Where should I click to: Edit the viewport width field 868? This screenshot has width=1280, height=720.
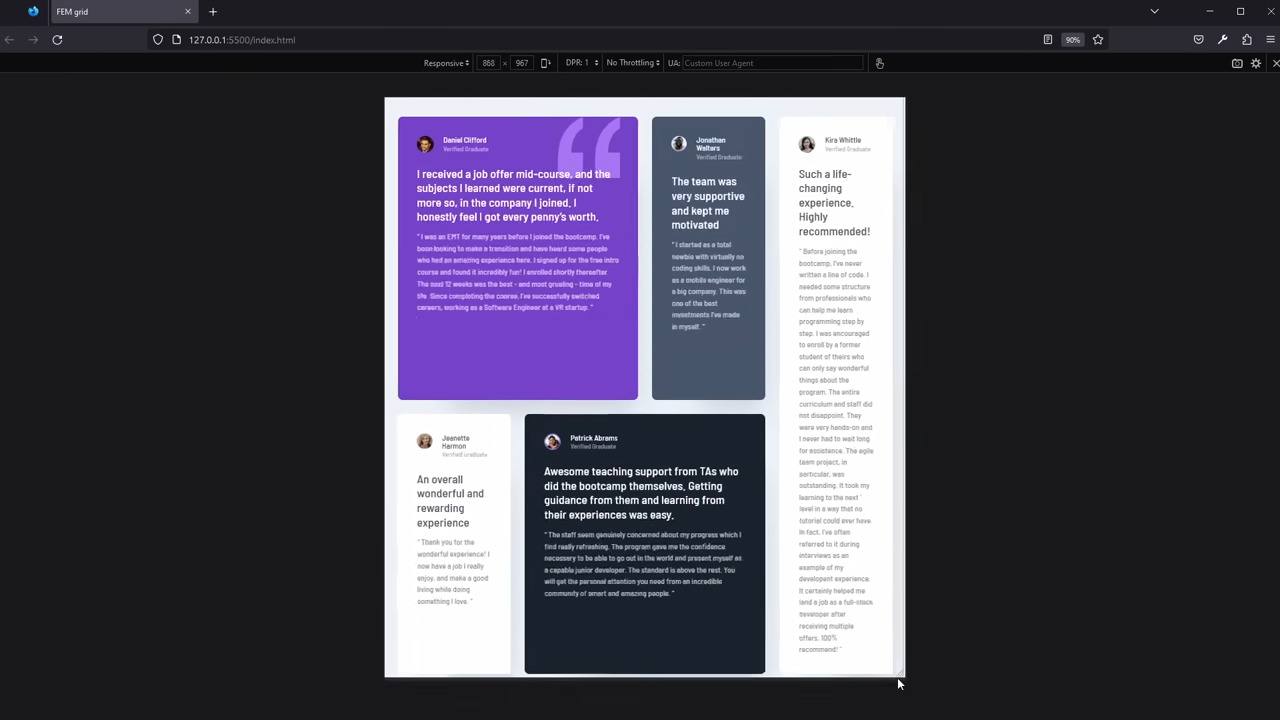[x=488, y=63]
